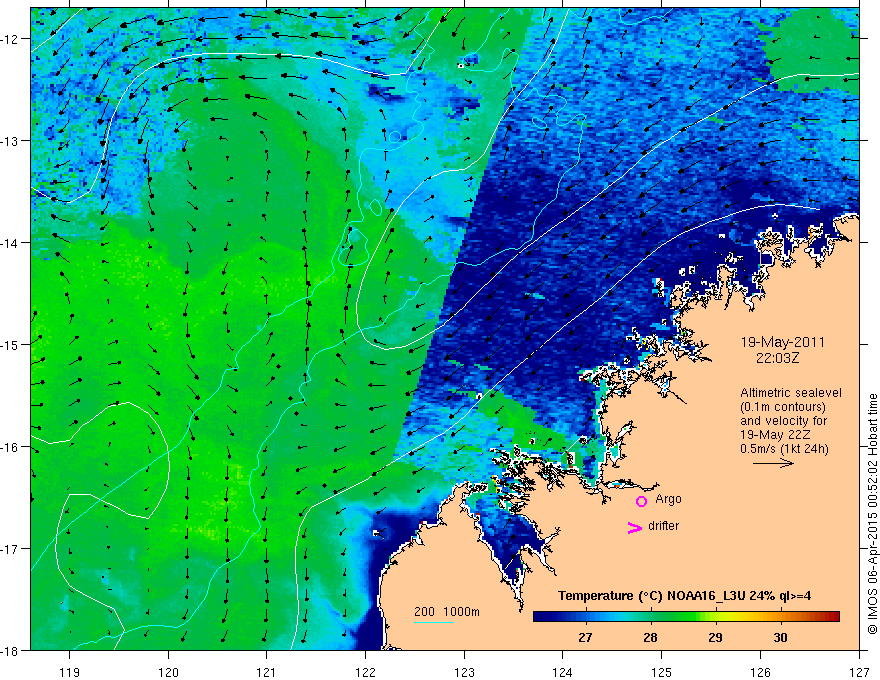Click the magenta Argo circle legend symbol
Image resolution: width=880 pixels, height=680 pixels.
[x=641, y=501]
